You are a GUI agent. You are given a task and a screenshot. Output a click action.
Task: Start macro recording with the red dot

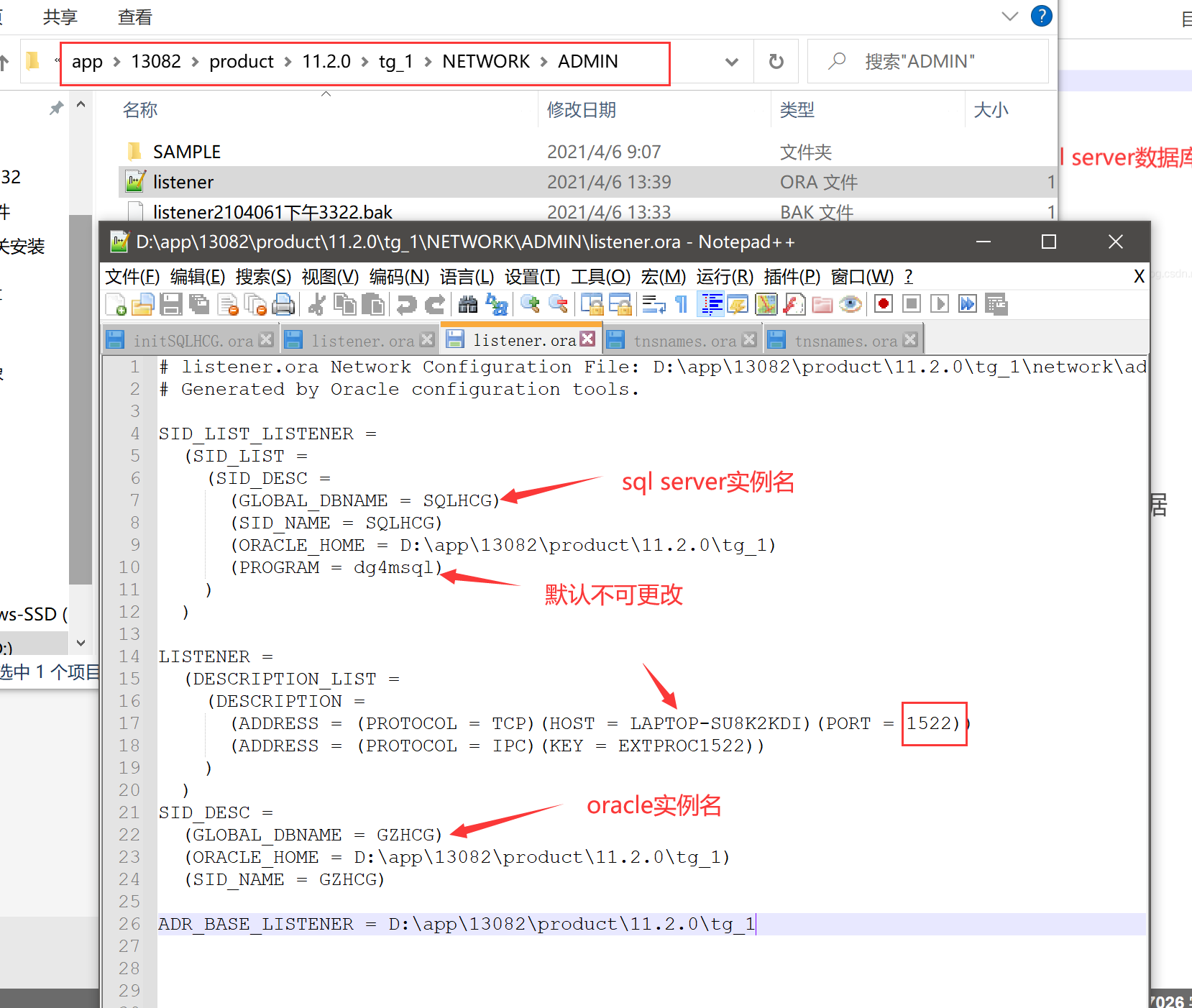coord(884,304)
